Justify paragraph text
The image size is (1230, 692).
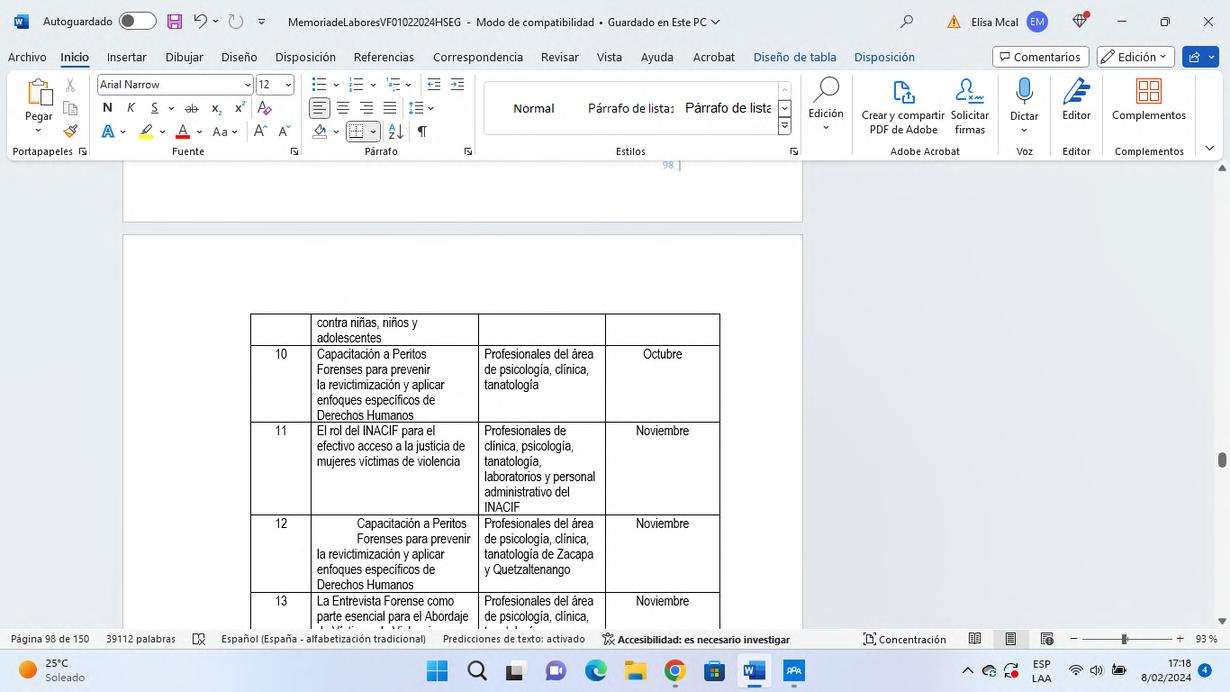(390, 108)
